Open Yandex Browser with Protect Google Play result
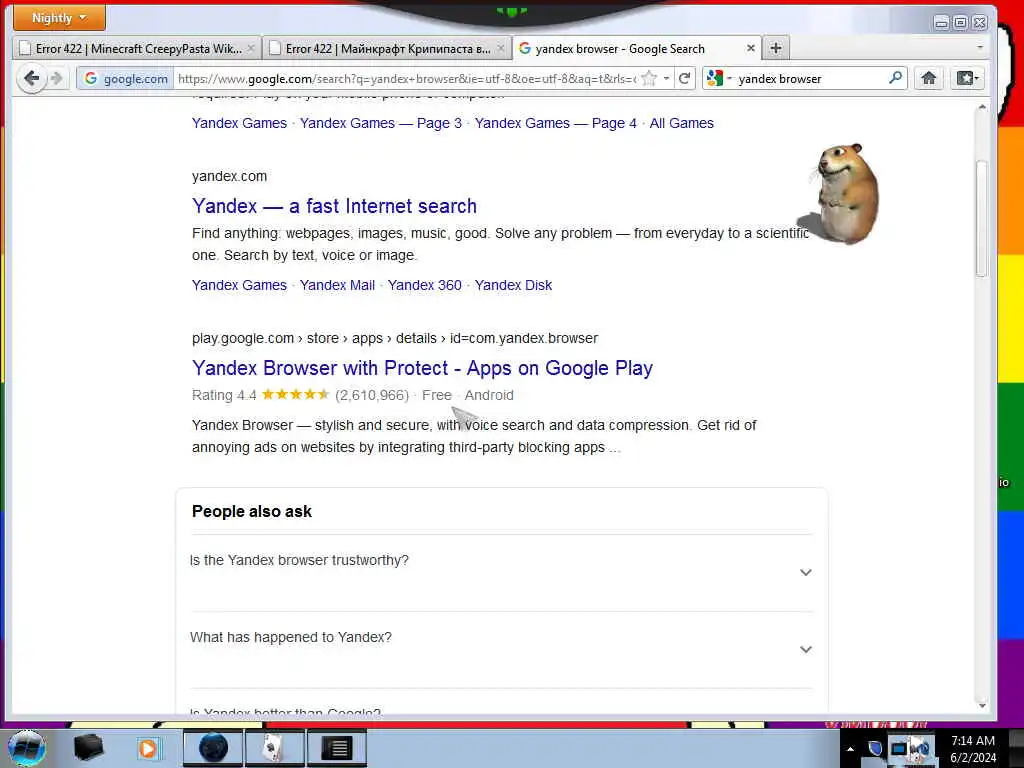Viewport: 1024px width, 768px height. click(423, 368)
